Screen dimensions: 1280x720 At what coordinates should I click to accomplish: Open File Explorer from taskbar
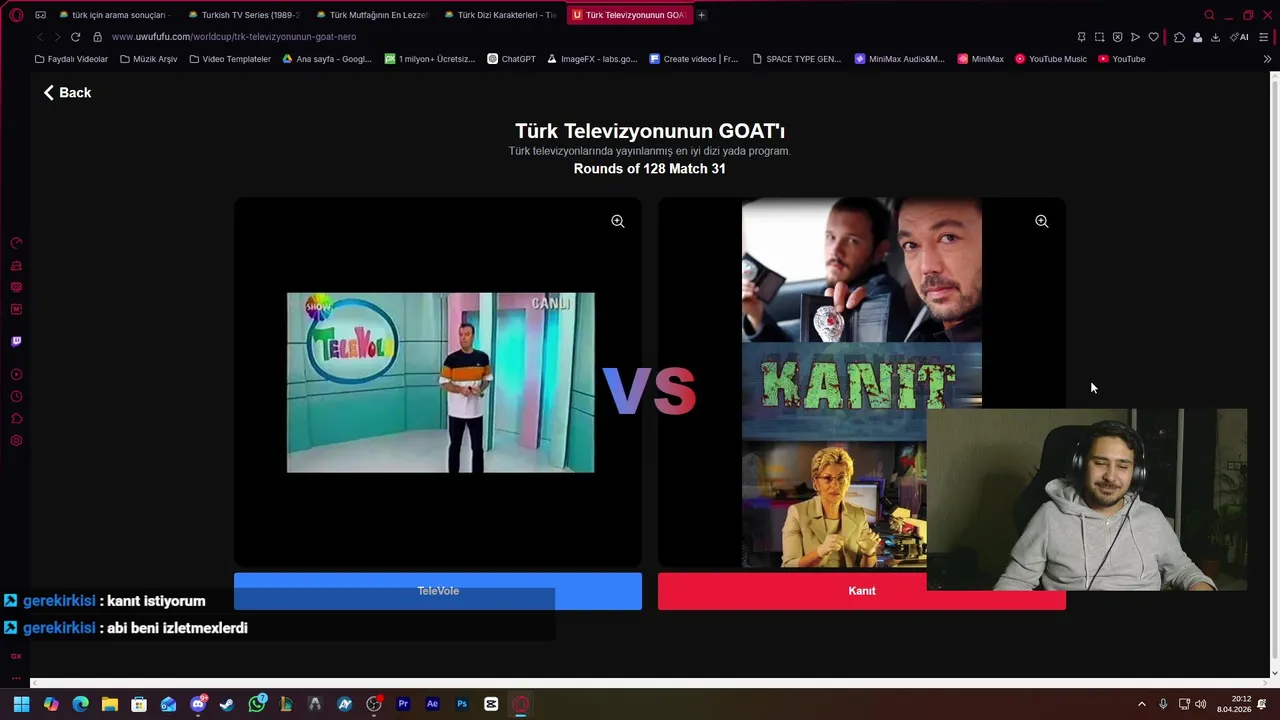[109, 704]
